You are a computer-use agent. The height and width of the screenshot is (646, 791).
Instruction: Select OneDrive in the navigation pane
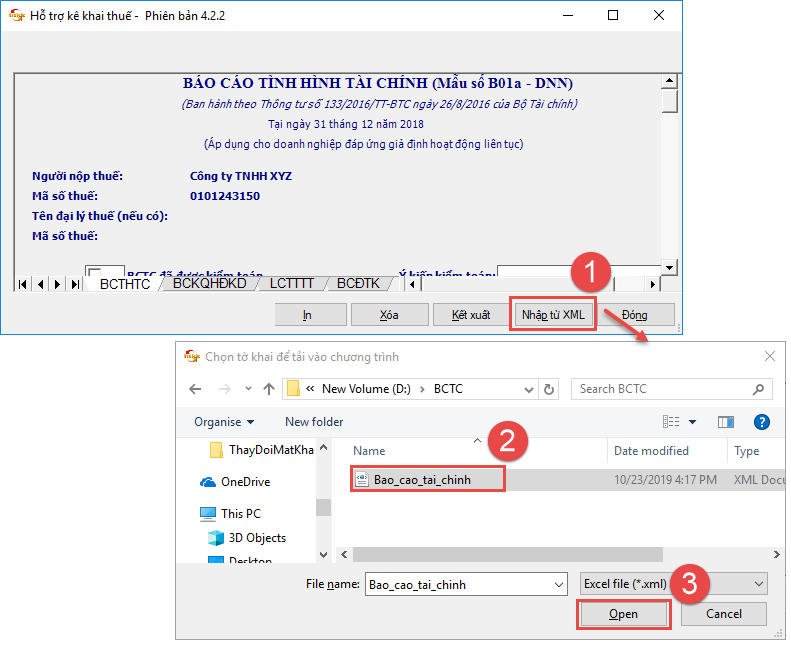[246, 481]
